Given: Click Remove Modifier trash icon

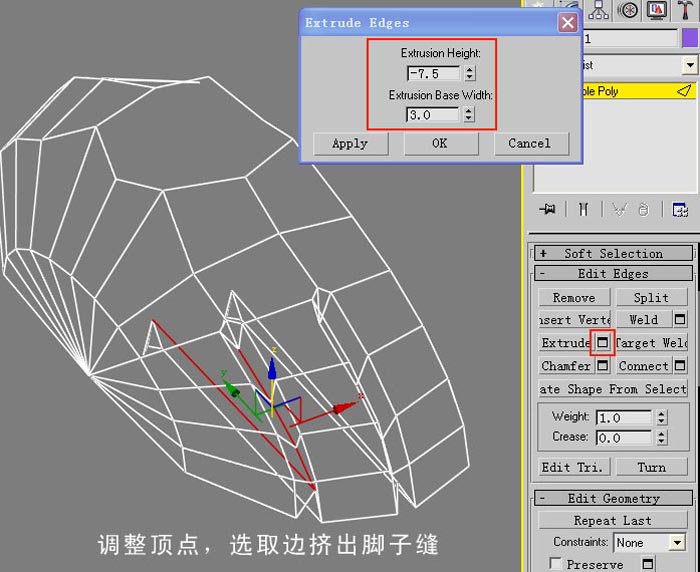Looking at the screenshot, I should tap(643, 209).
